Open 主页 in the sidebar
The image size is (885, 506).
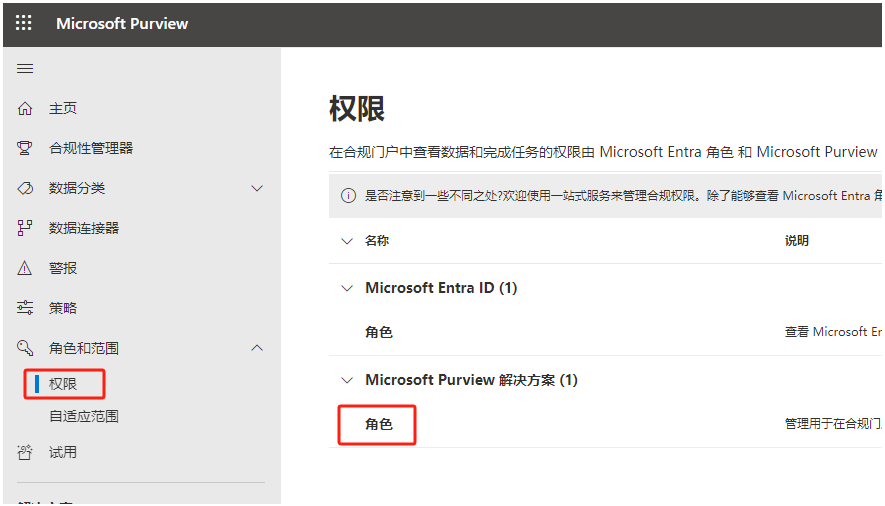[63, 108]
